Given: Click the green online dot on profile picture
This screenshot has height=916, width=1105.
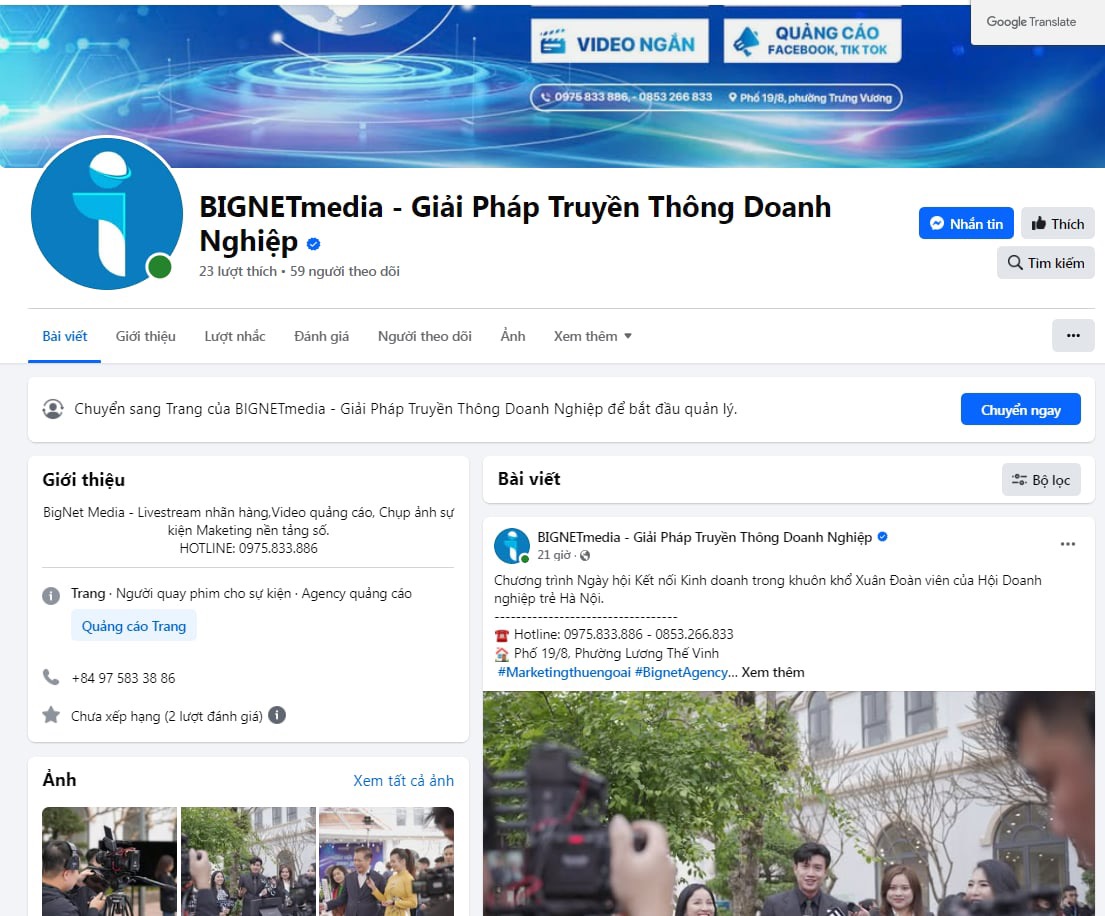Looking at the screenshot, I should click(160, 267).
